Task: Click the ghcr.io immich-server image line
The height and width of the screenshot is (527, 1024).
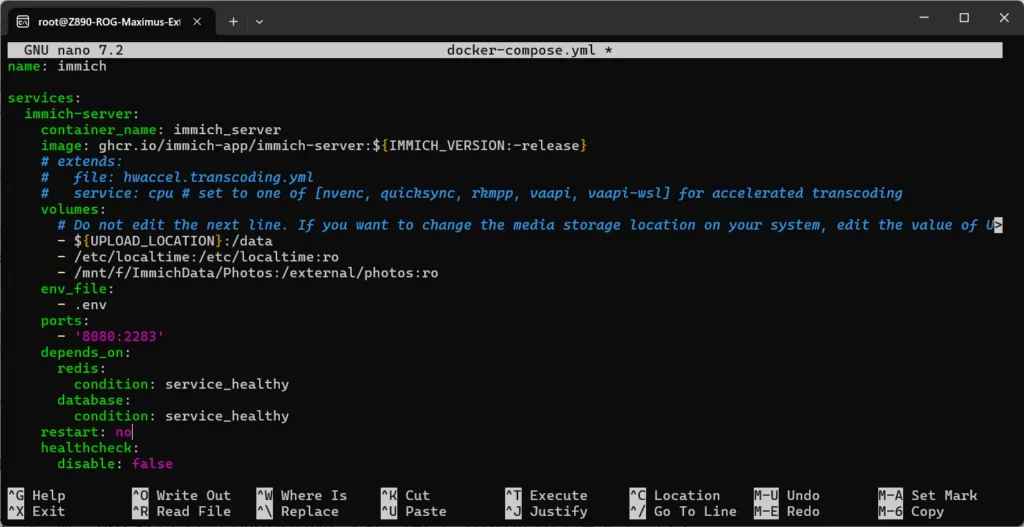Action: 313,145
